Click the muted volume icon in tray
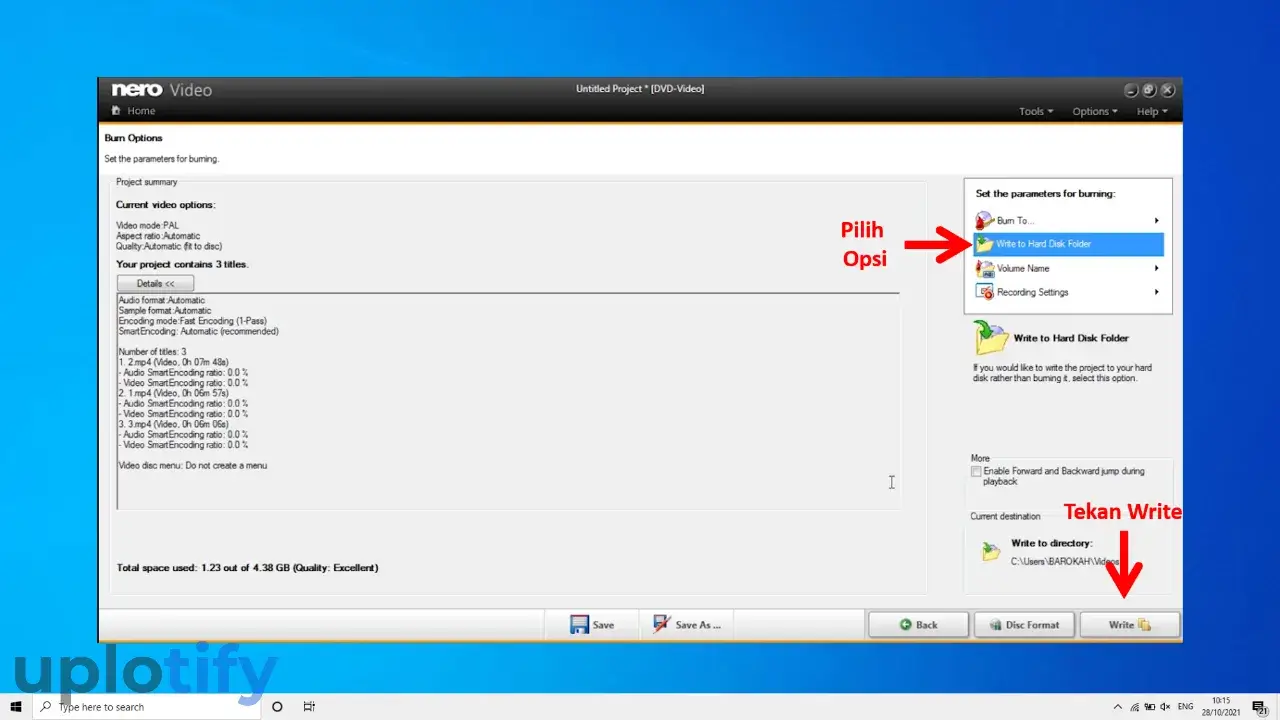 pyautogui.click(x=1165, y=707)
